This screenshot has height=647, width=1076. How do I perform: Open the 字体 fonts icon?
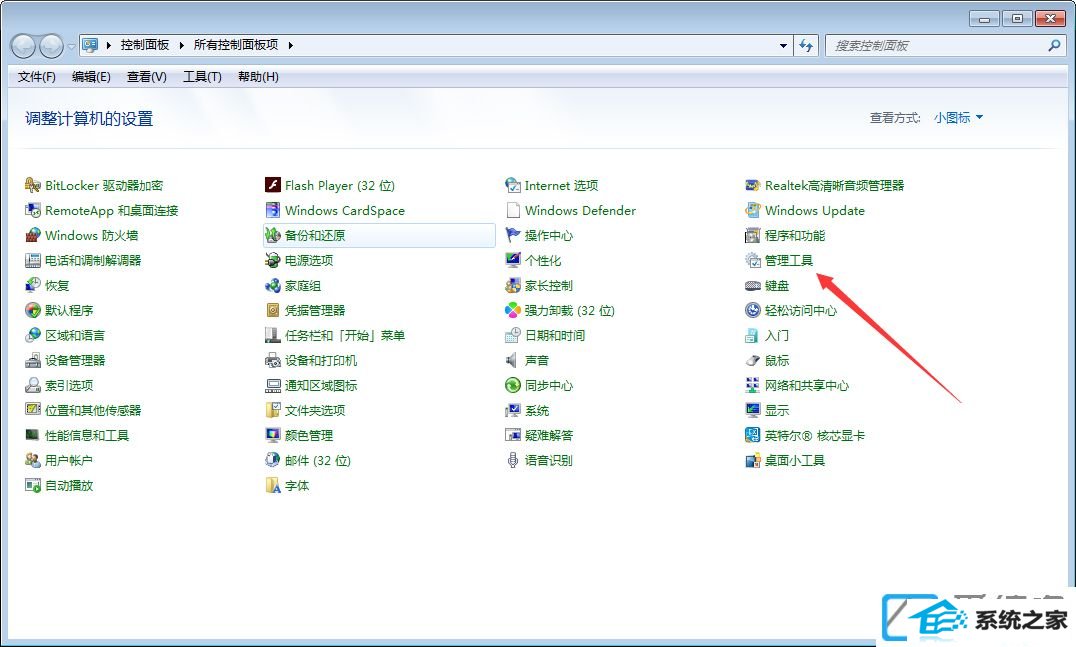click(x=272, y=485)
